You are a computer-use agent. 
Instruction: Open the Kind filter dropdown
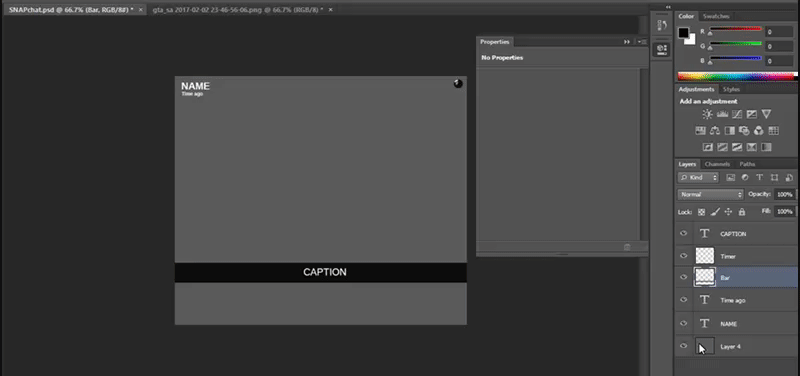(x=698, y=178)
